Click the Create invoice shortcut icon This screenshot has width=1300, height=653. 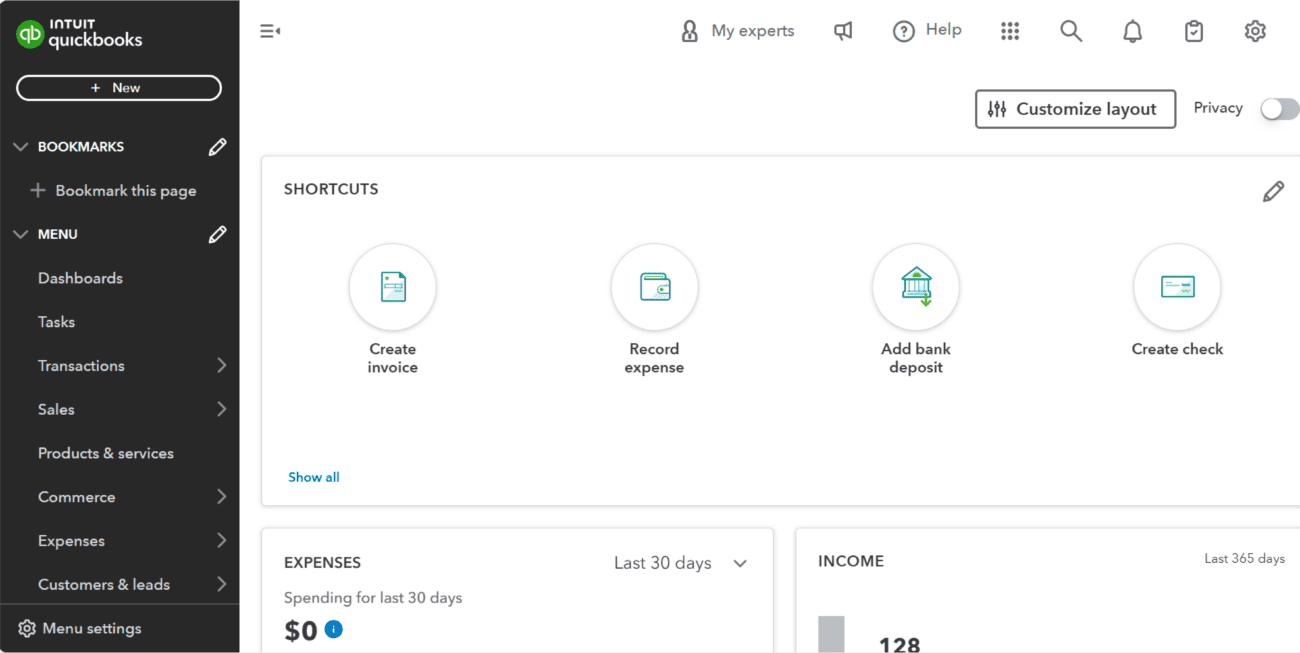point(392,287)
